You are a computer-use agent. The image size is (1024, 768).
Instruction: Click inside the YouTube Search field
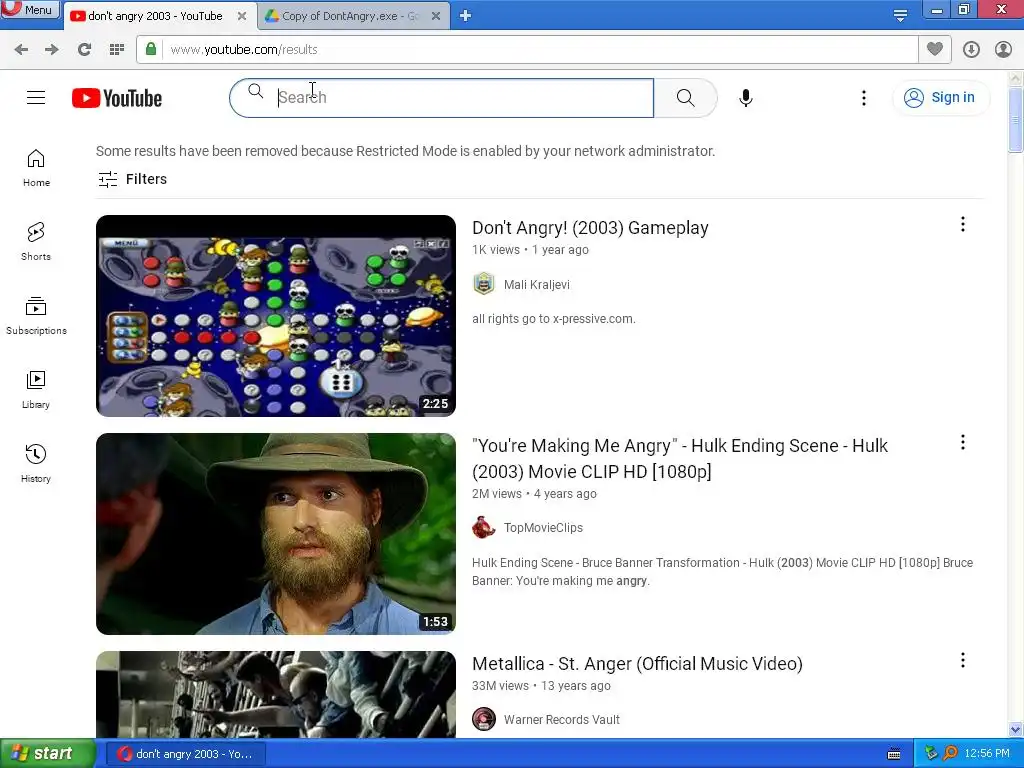pyautogui.click(x=441, y=98)
